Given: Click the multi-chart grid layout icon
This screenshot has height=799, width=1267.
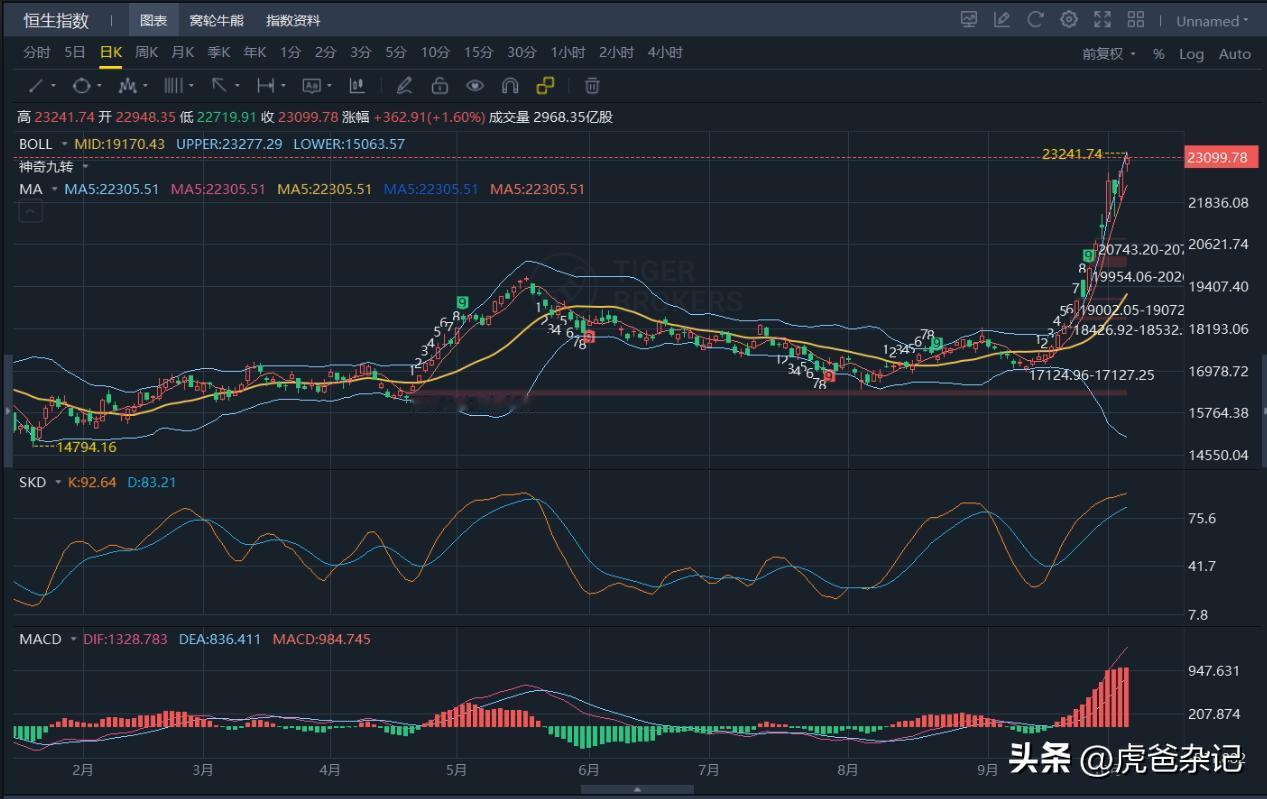Looking at the screenshot, I should 1136,19.
